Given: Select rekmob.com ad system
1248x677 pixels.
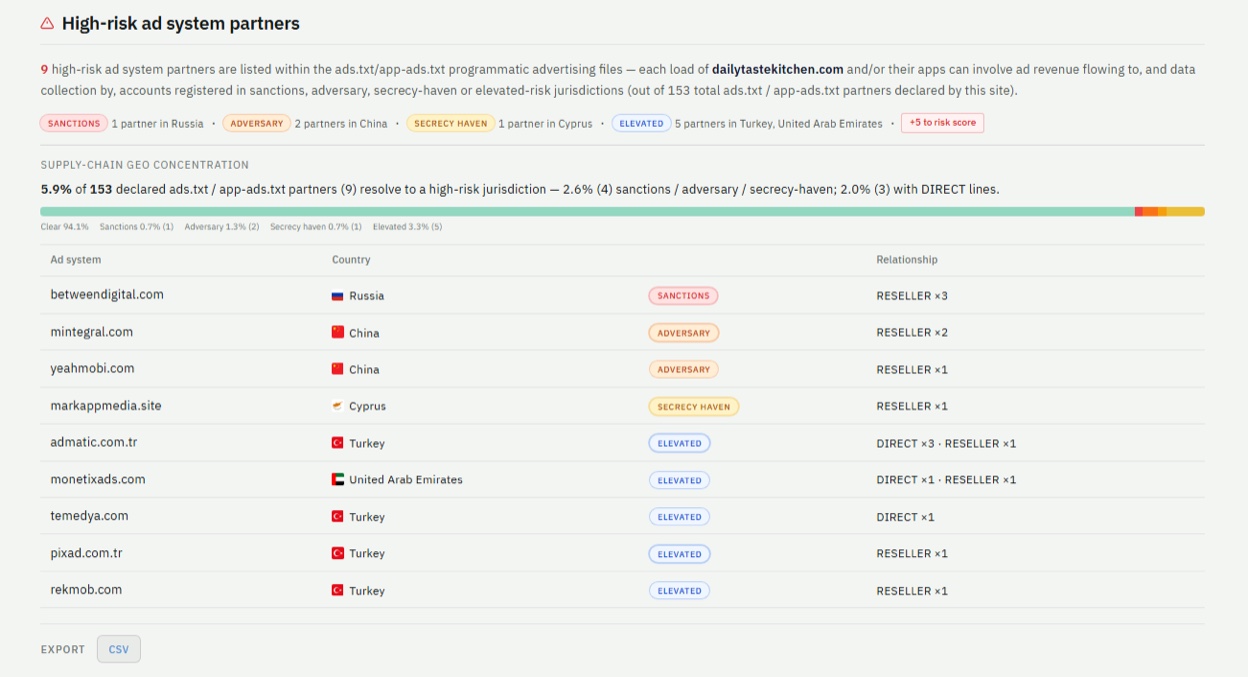Looking at the screenshot, I should (86, 589).
